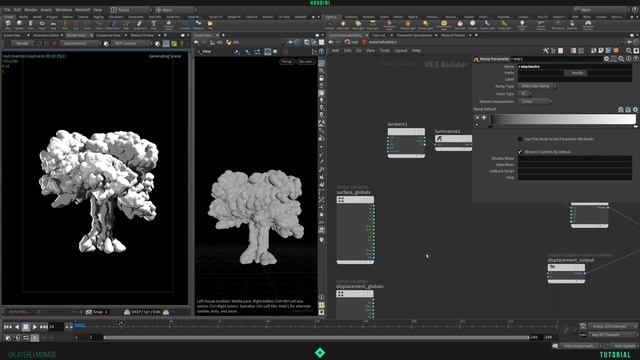Click the Sphere shelf tool

point(19,25)
